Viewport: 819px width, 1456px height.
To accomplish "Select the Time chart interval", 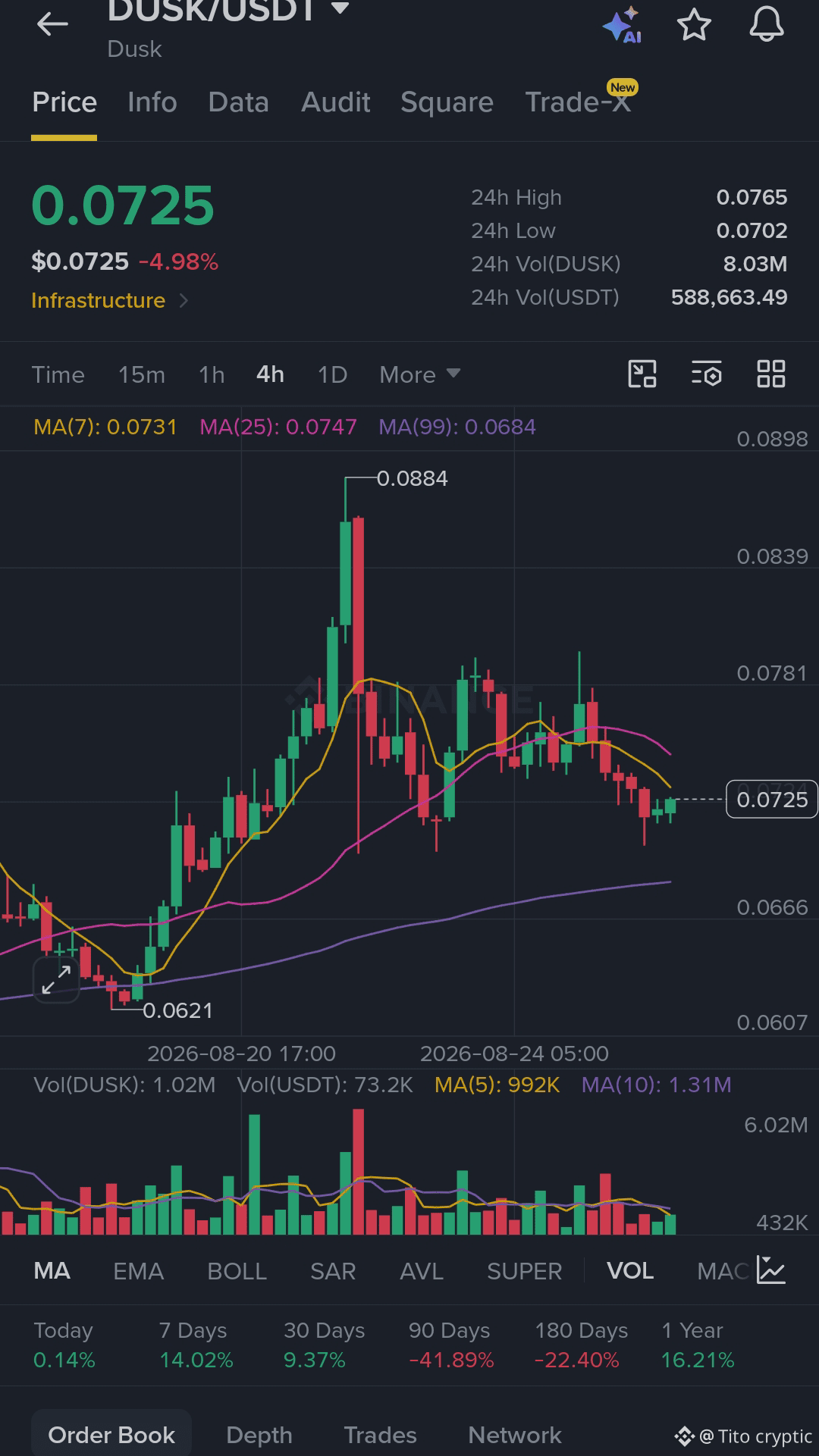I will [58, 374].
